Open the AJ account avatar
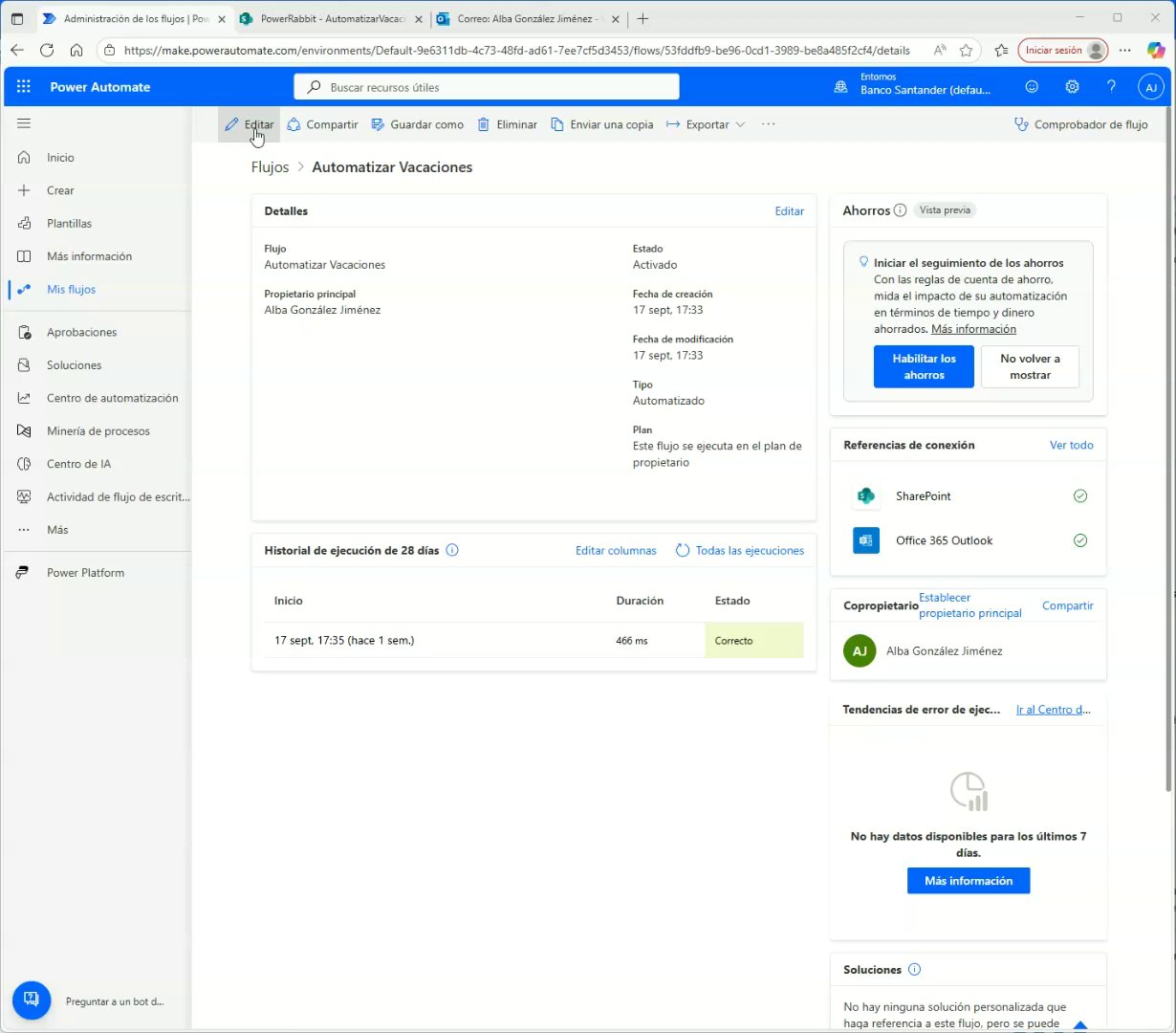Viewport: 1176px width, 1033px height. point(1151,87)
